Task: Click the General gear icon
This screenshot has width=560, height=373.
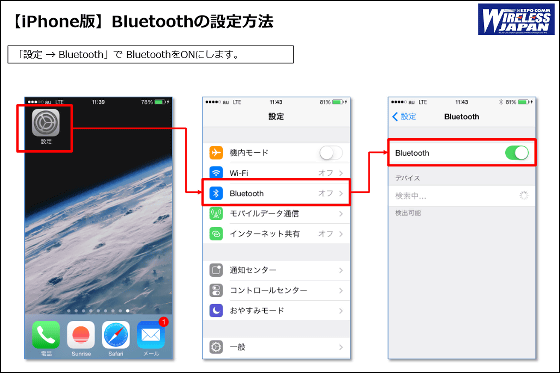Action: point(216,347)
